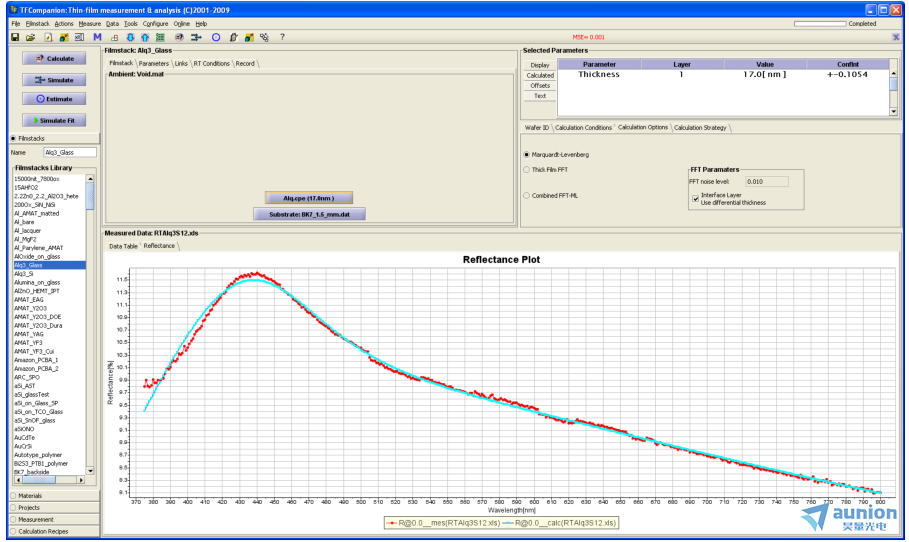The width and height of the screenshot is (909, 542).
Task: Select the Materials radio option
Action: coord(13,496)
